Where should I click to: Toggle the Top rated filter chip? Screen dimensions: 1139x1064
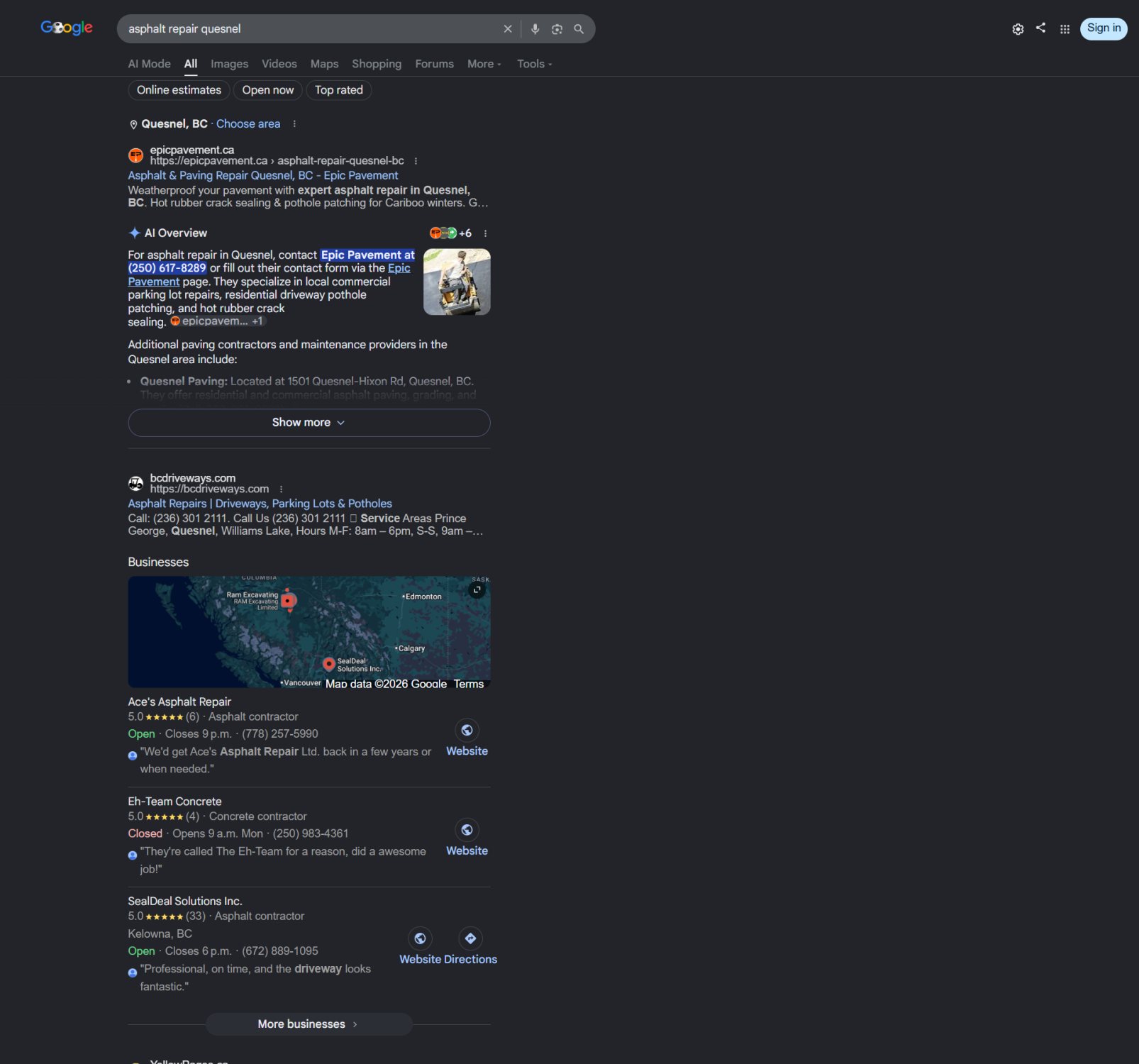(x=339, y=90)
